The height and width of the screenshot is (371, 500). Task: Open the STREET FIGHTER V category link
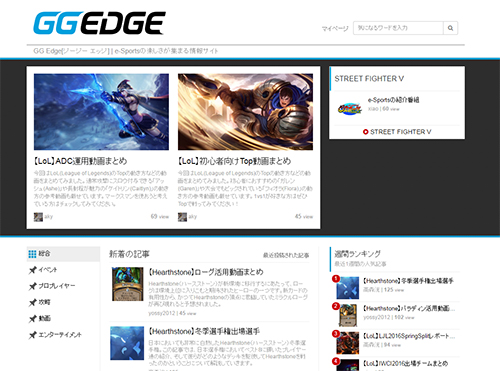401,132
